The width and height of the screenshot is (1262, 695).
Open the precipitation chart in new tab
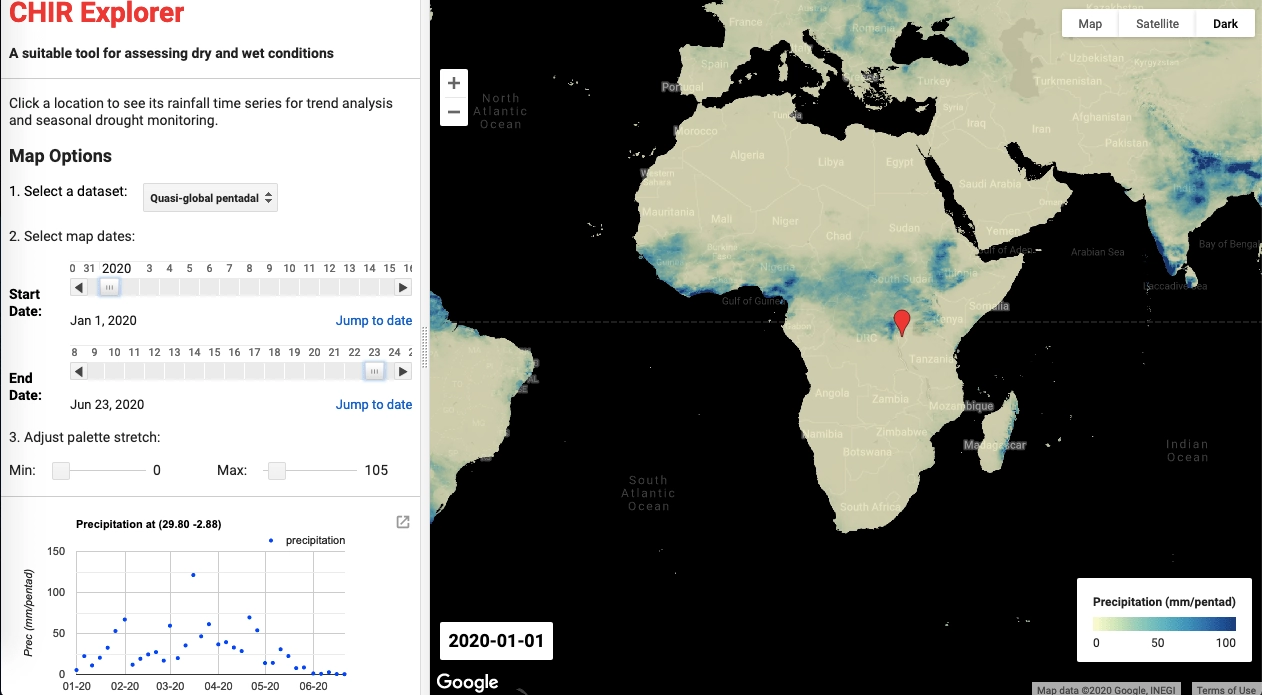coord(403,522)
